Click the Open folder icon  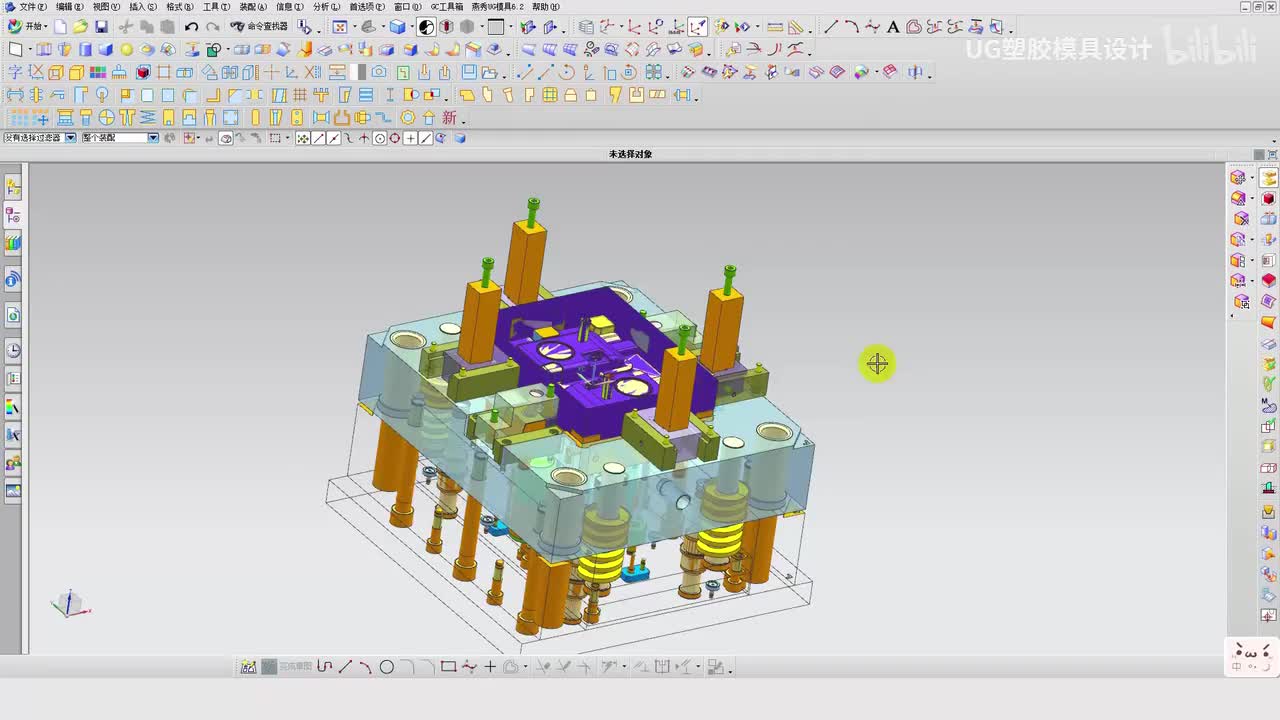(80, 27)
